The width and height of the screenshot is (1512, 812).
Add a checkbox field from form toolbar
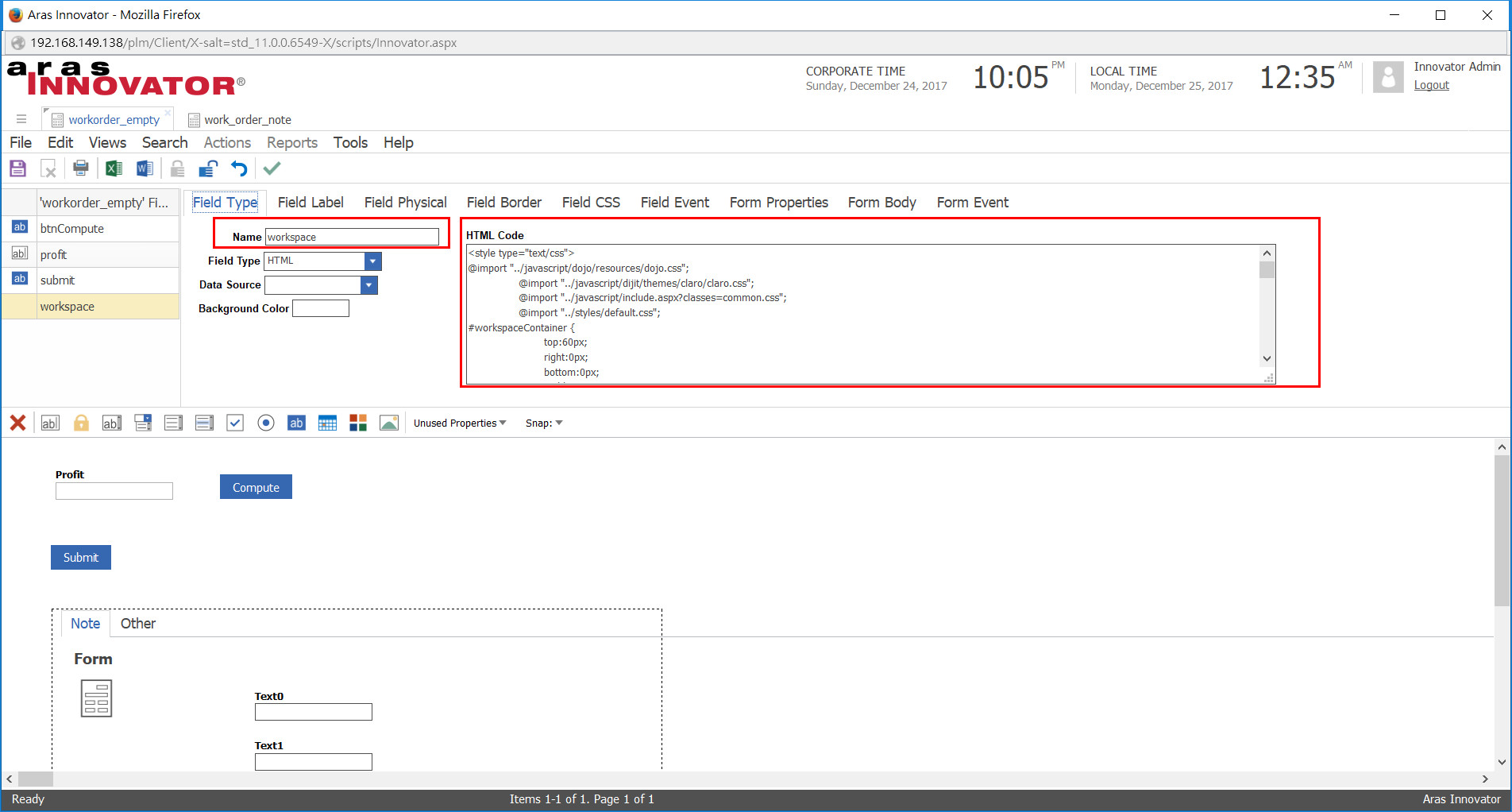(x=235, y=423)
